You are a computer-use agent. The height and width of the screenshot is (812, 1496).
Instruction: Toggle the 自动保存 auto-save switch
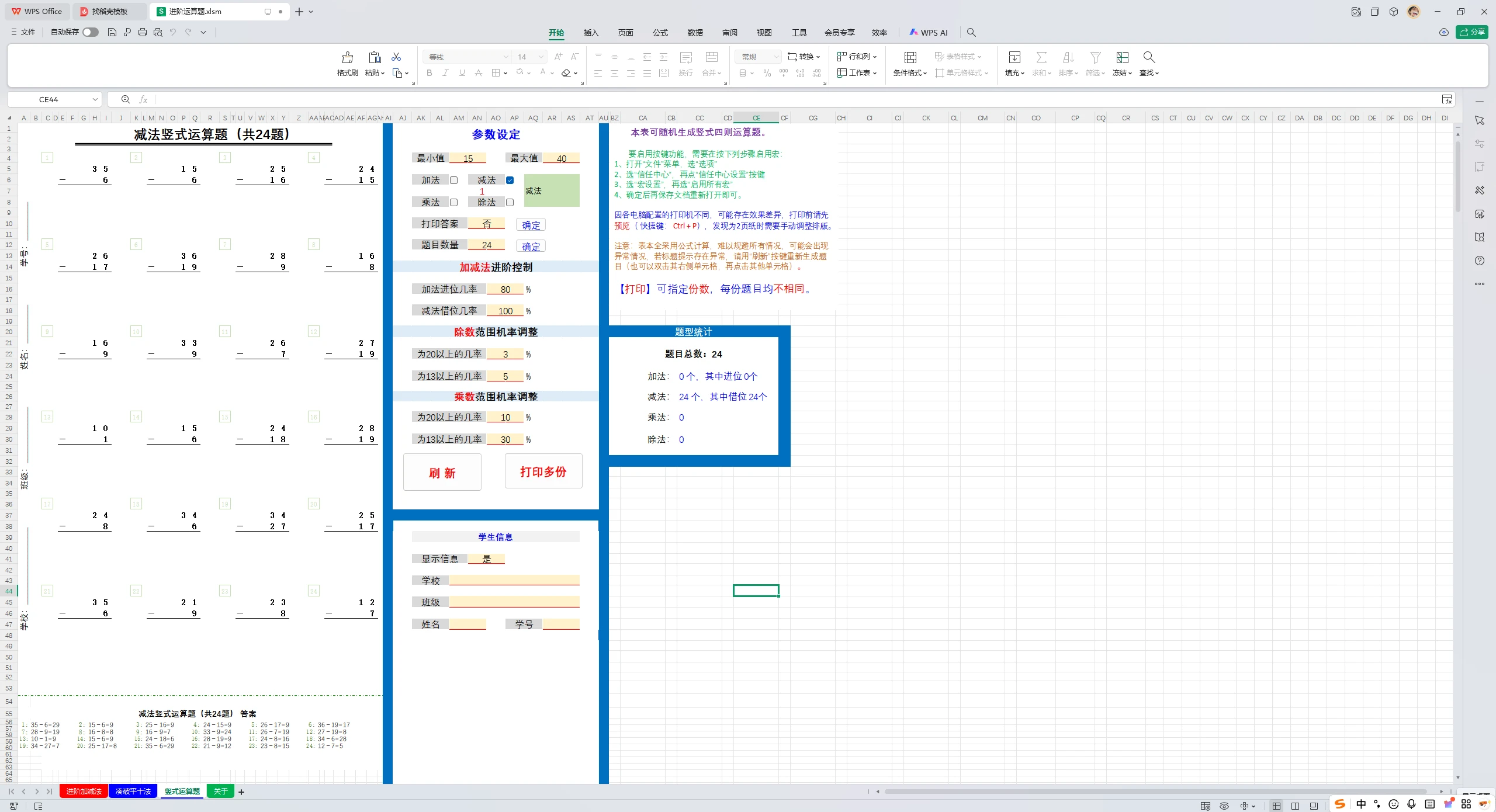point(90,33)
